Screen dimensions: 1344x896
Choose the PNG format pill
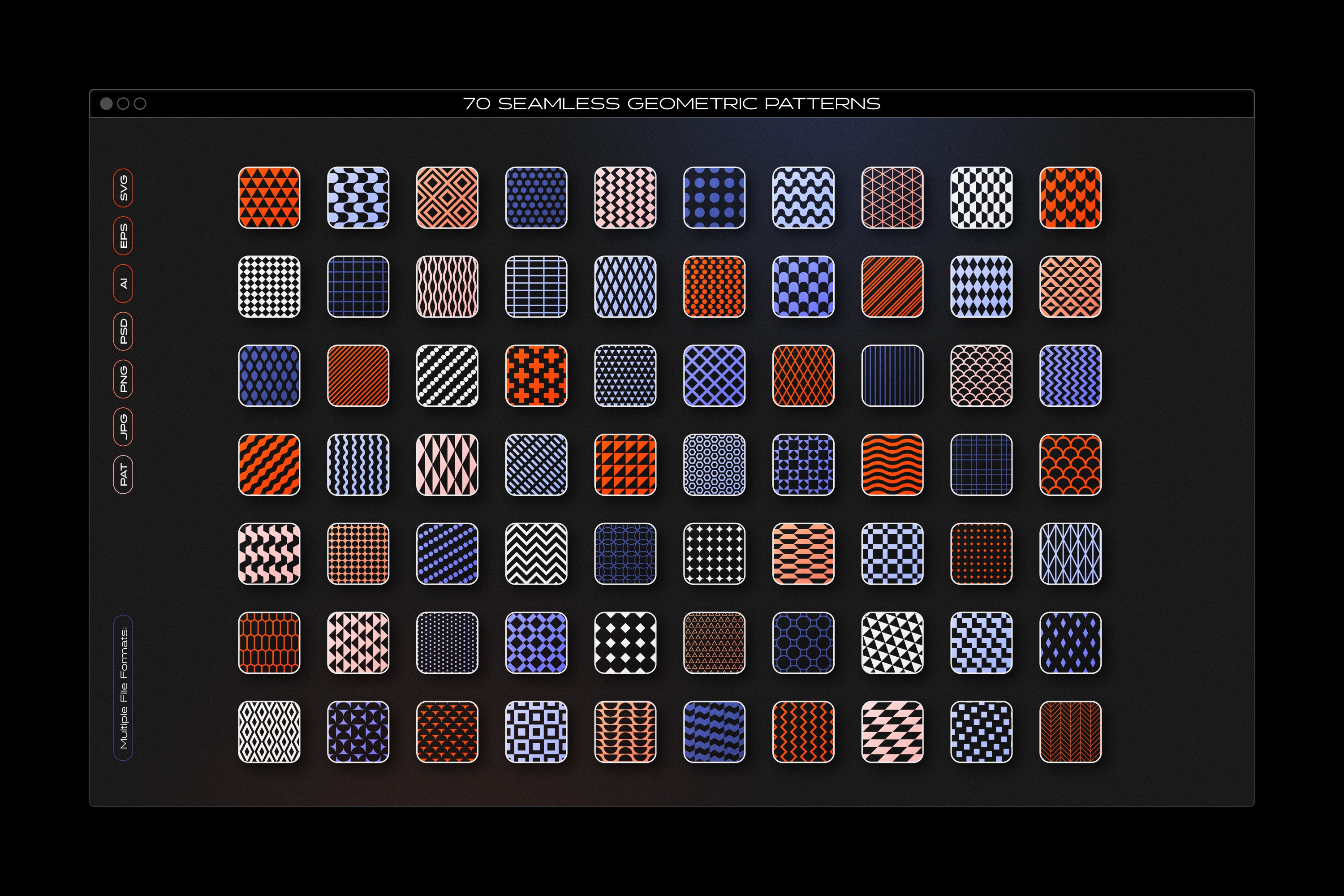(x=124, y=379)
